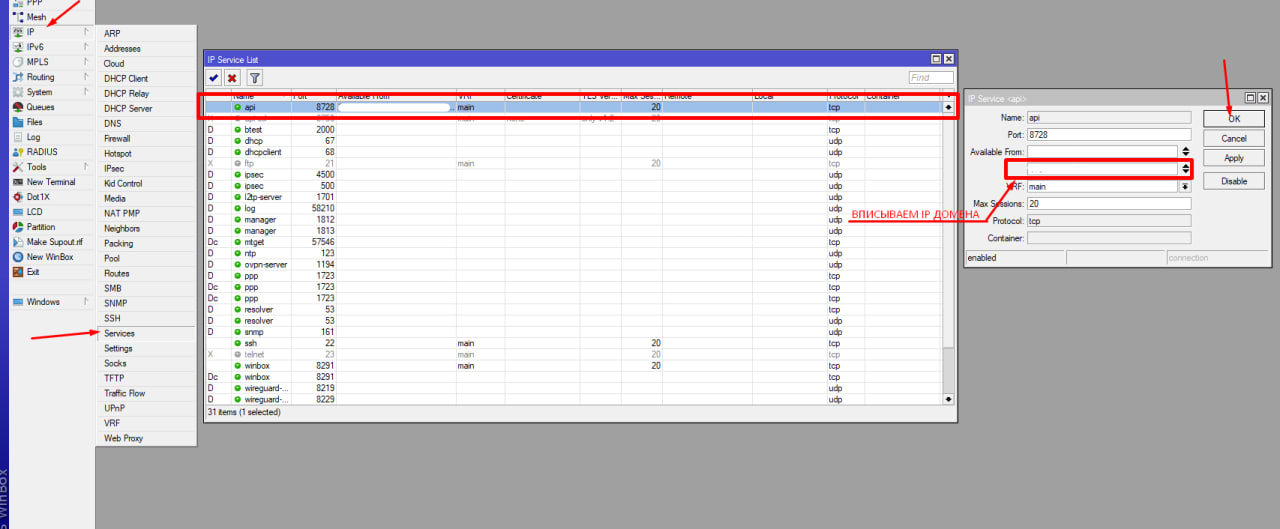This screenshot has width=1280, height=529.
Task: Open the funnel filter icon
Action: tap(255, 78)
